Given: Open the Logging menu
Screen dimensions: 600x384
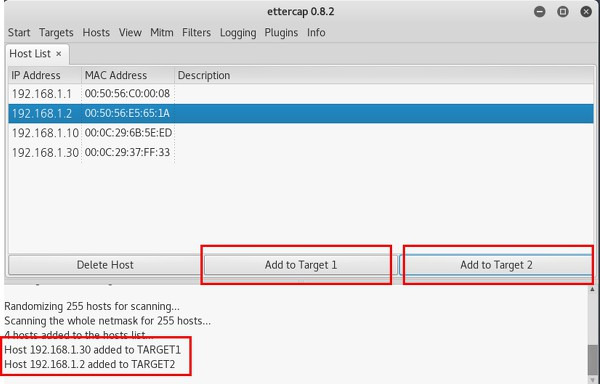Looking at the screenshot, I should (238, 33).
